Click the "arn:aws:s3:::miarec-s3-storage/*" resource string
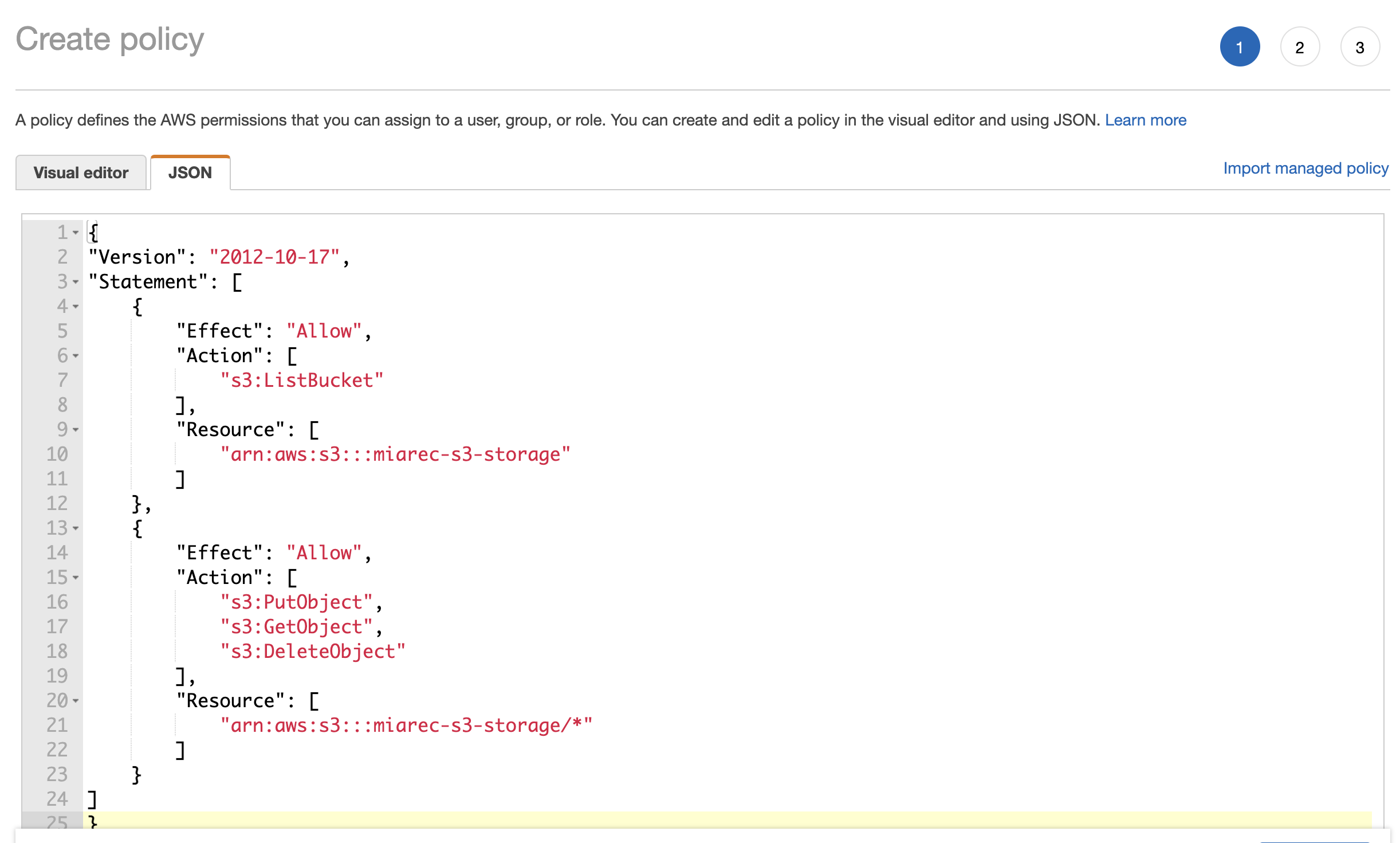This screenshot has height=843, width=1400. (x=406, y=726)
